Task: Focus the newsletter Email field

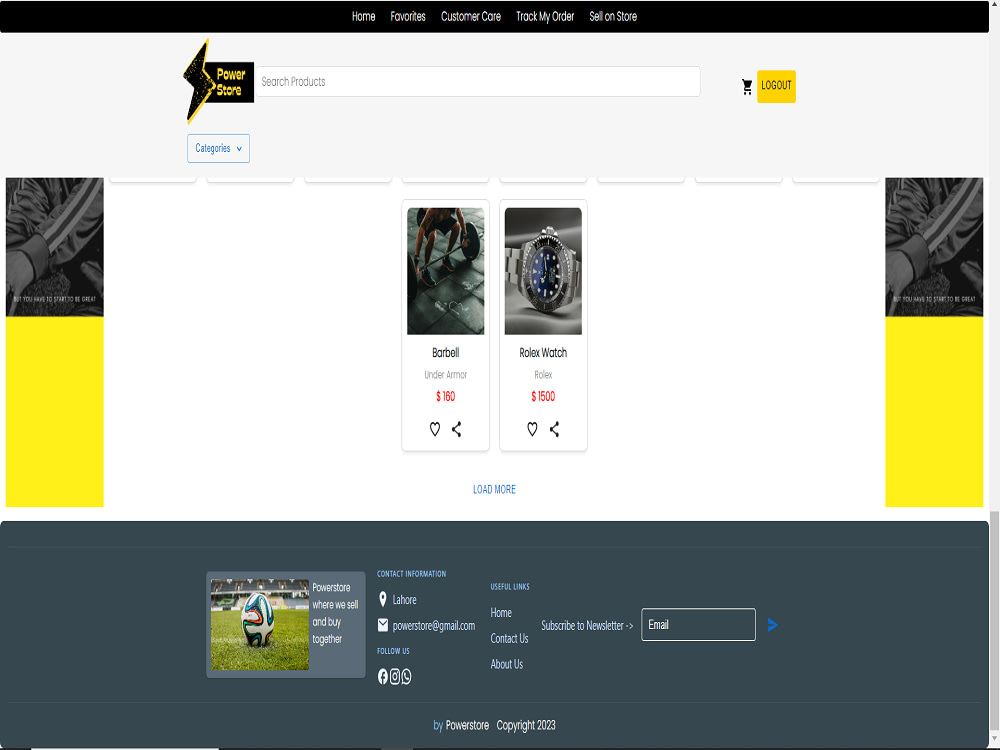Action: click(x=698, y=624)
